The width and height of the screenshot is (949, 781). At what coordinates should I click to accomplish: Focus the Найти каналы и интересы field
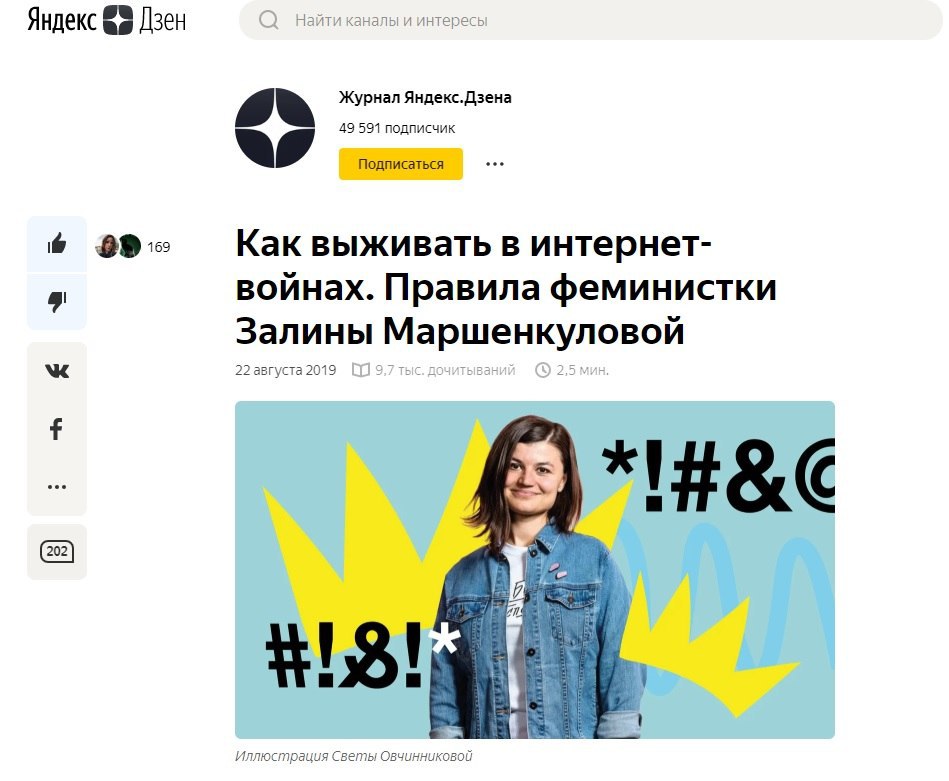(x=591, y=20)
